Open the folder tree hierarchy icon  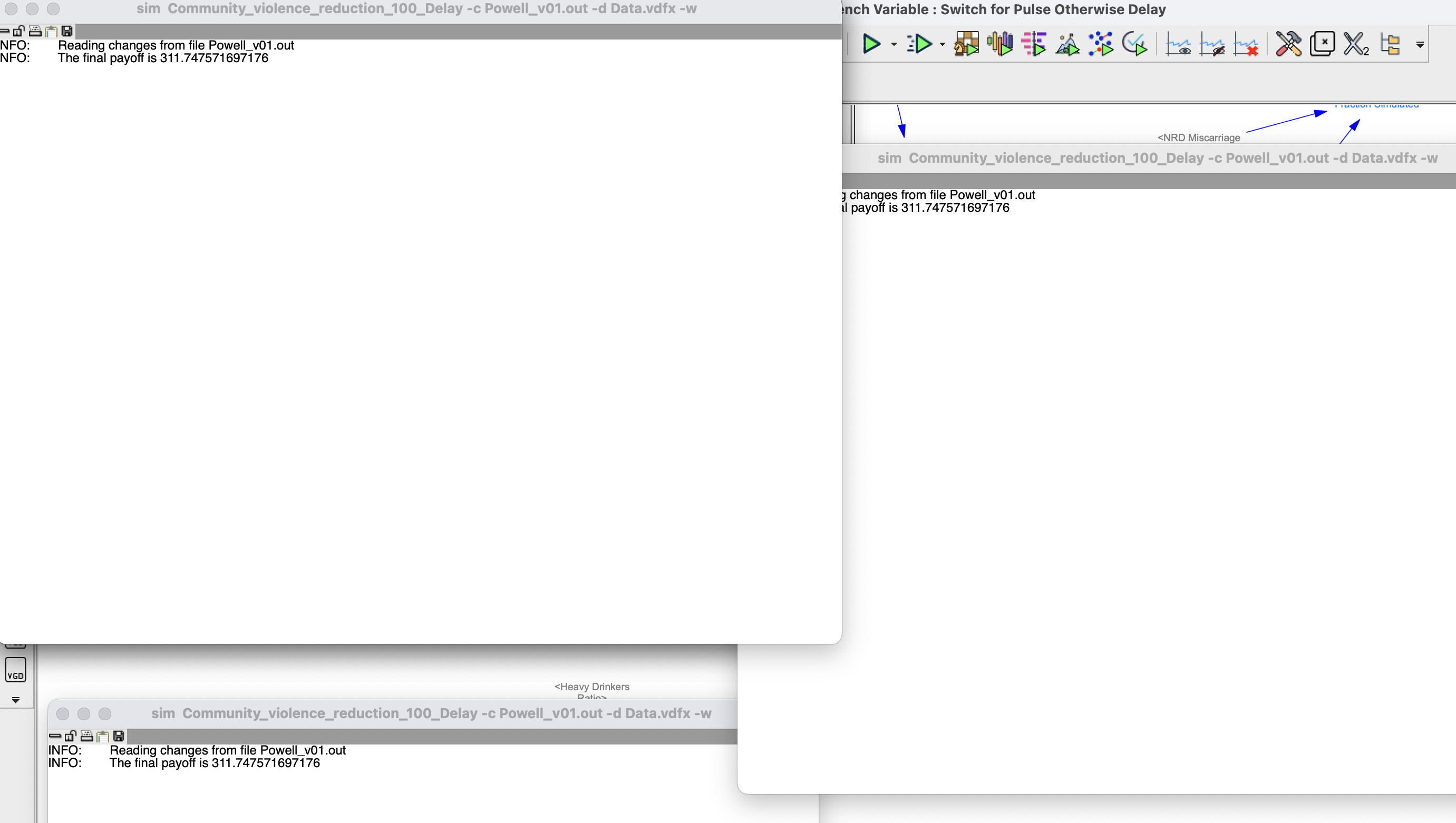click(1390, 44)
